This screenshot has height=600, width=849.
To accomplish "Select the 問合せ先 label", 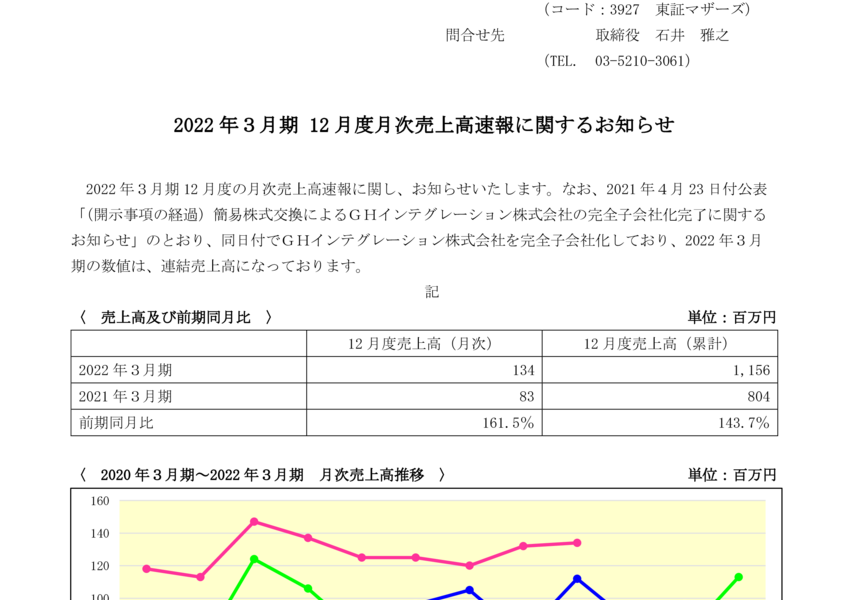I will click(x=475, y=35).
